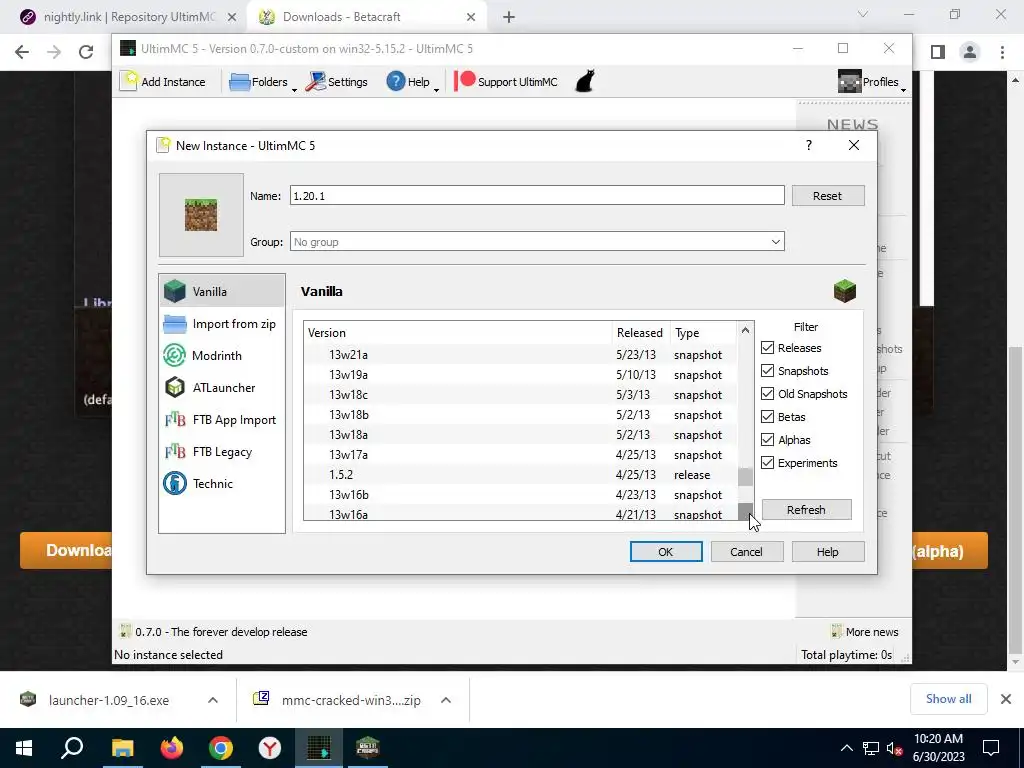Open Chrome three-dot menu

click(x=1002, y=52)
